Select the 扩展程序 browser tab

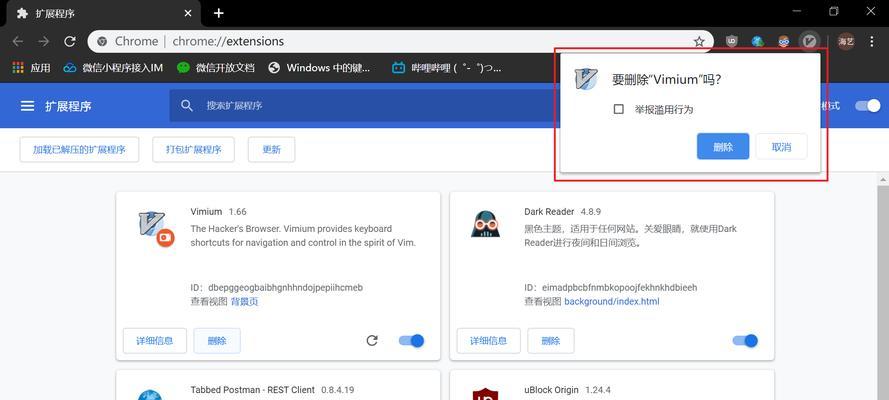(102, 14)
